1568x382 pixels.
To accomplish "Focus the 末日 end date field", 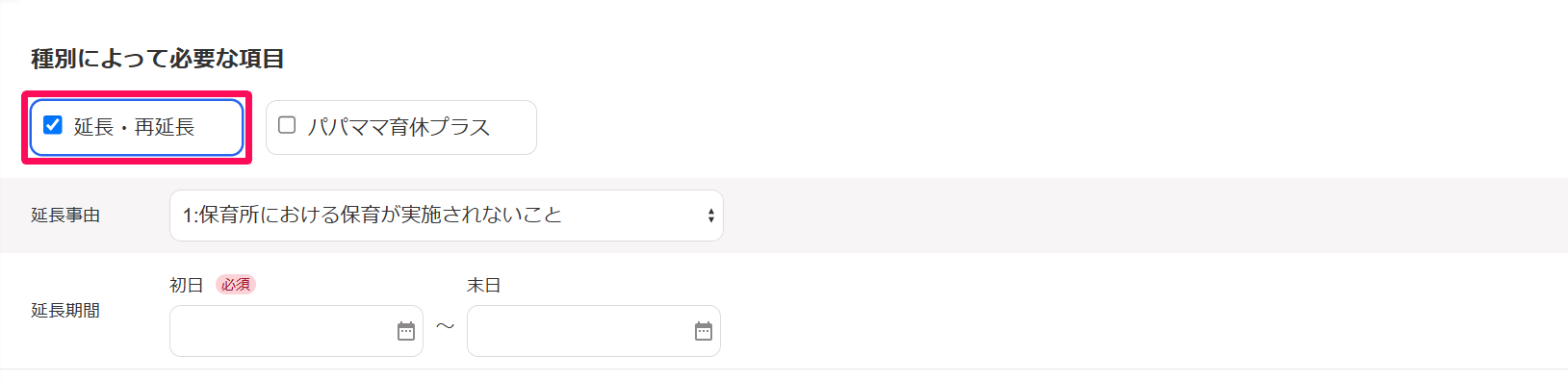I will [594, 331].
